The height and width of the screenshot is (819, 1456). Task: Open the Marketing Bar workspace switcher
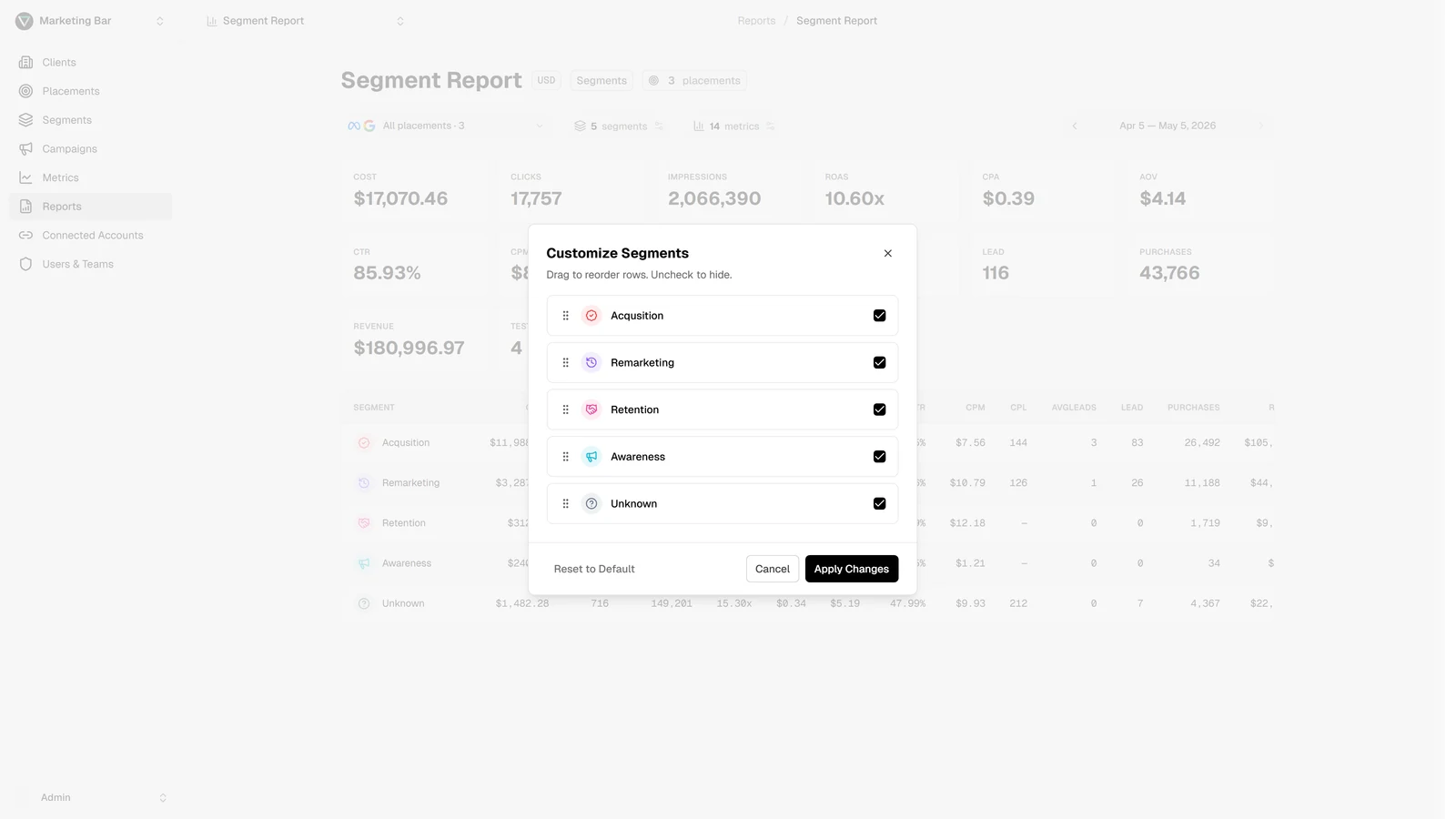tap(91, 21)
